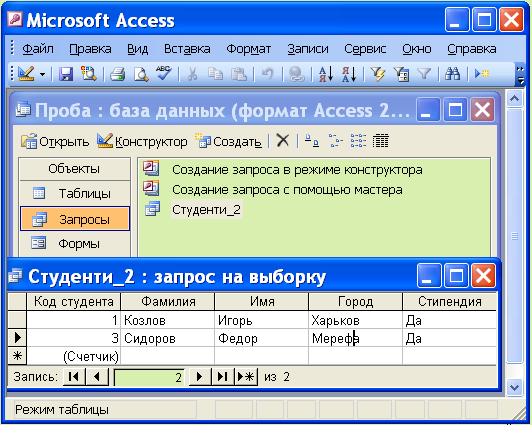532x425 pixels.
Task: Go to next record navigation button
Action: (x=200, y=376)
